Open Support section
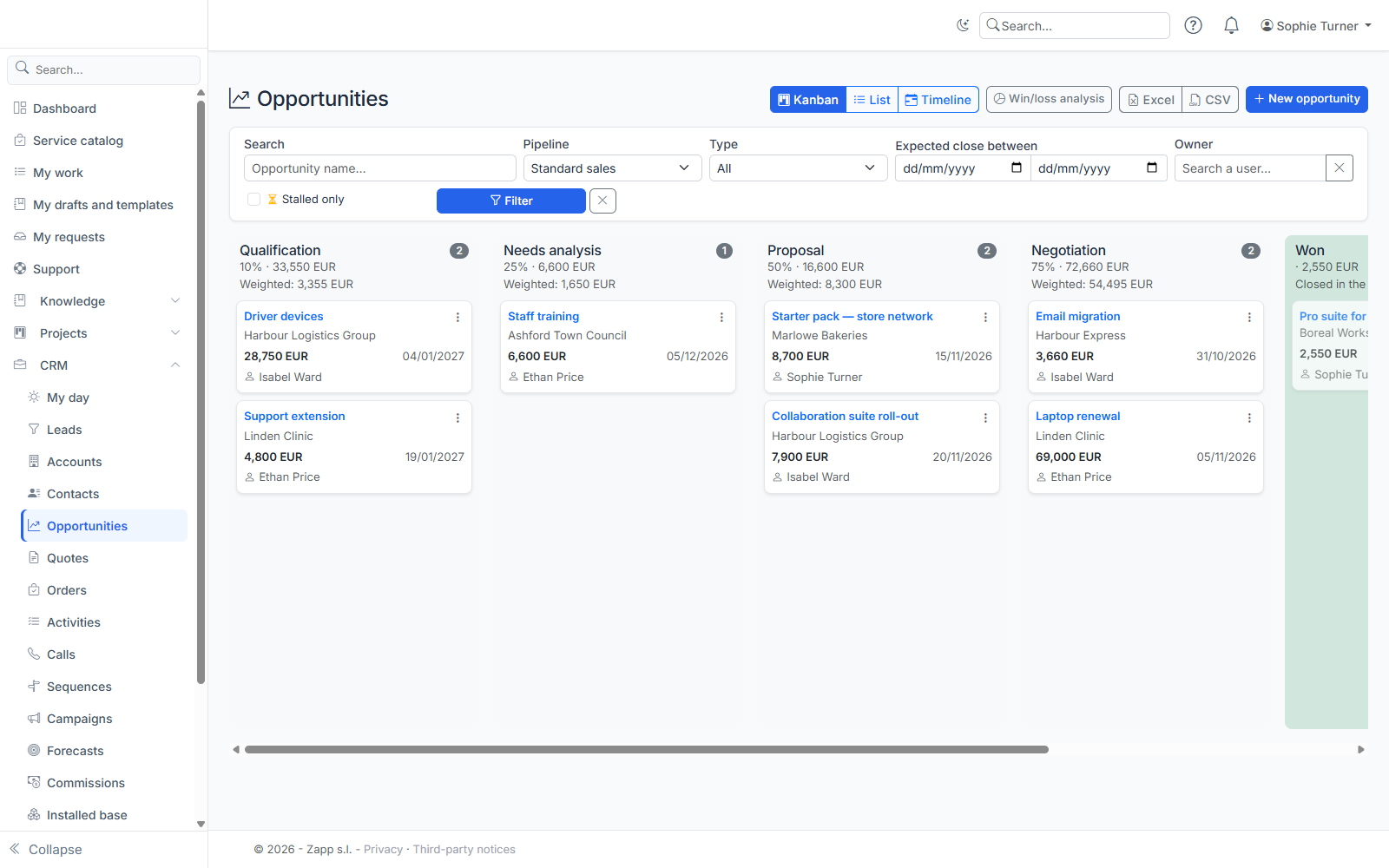This screenshot has height=868, width=1389. pos(56,269)
